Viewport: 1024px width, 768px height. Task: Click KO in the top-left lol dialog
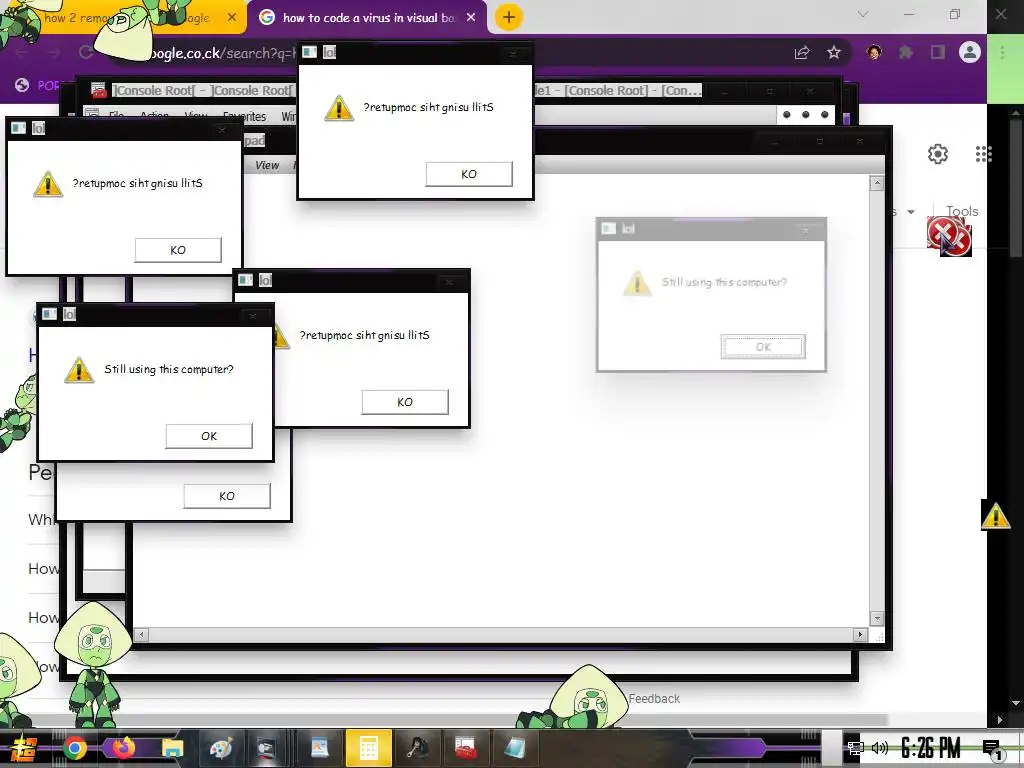click(x=178, y=250)
